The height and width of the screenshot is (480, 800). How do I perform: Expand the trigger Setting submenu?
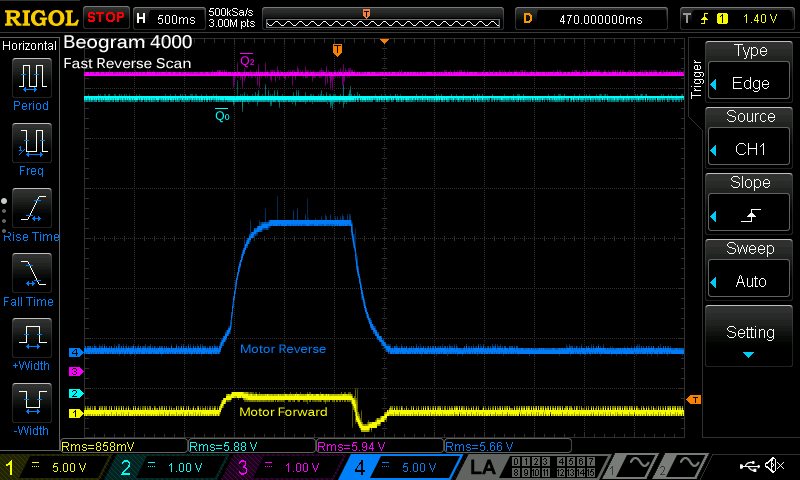750,338
